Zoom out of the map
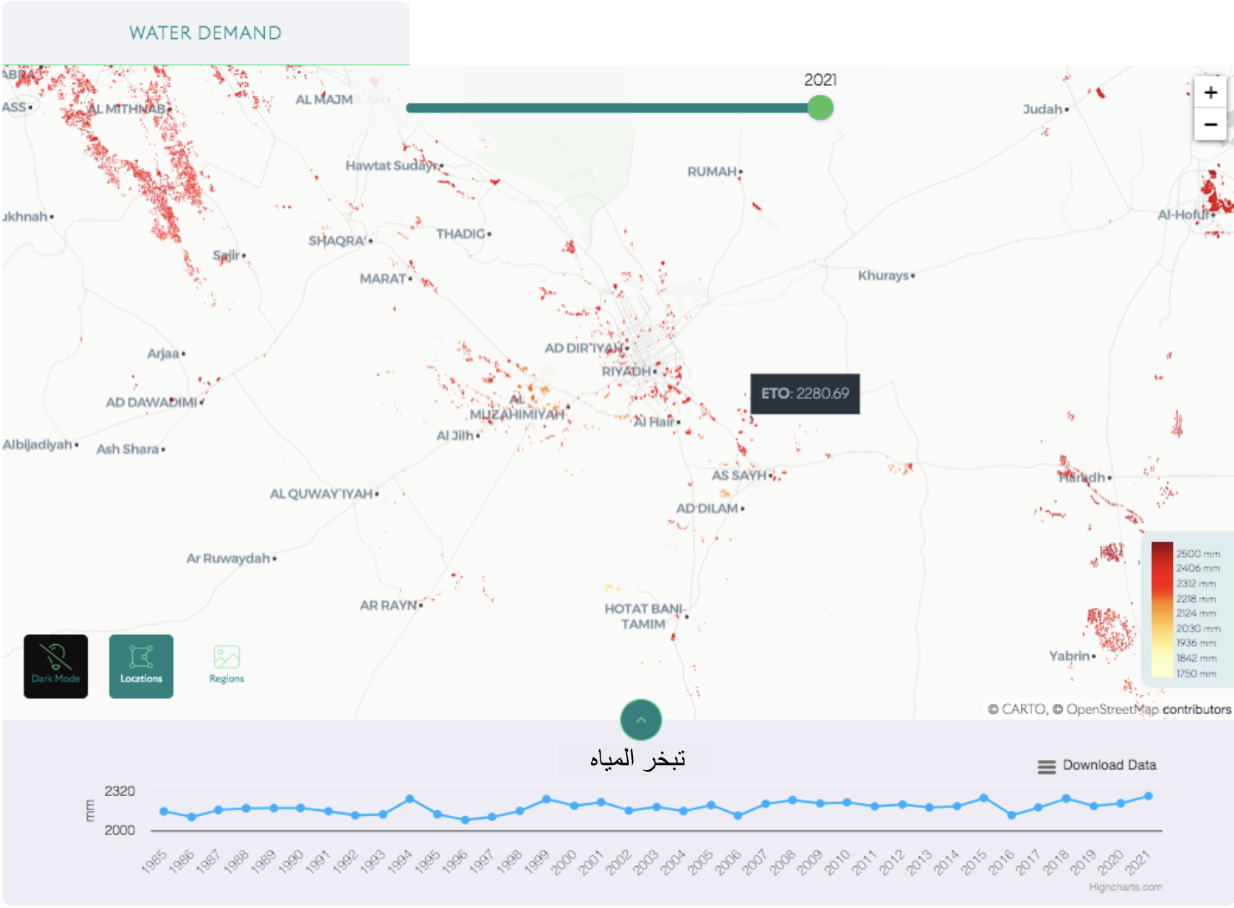Viewport: 1234px width, 908px height. click(1210, 125)
